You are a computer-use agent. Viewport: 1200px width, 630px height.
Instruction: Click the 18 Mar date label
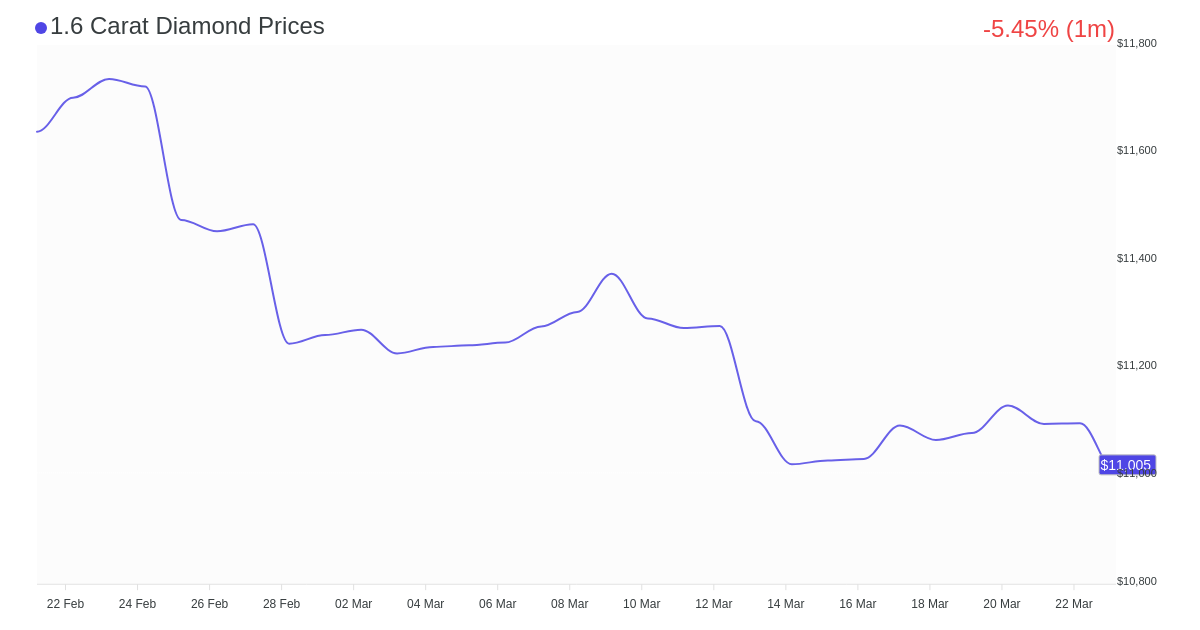click(929, 604)
